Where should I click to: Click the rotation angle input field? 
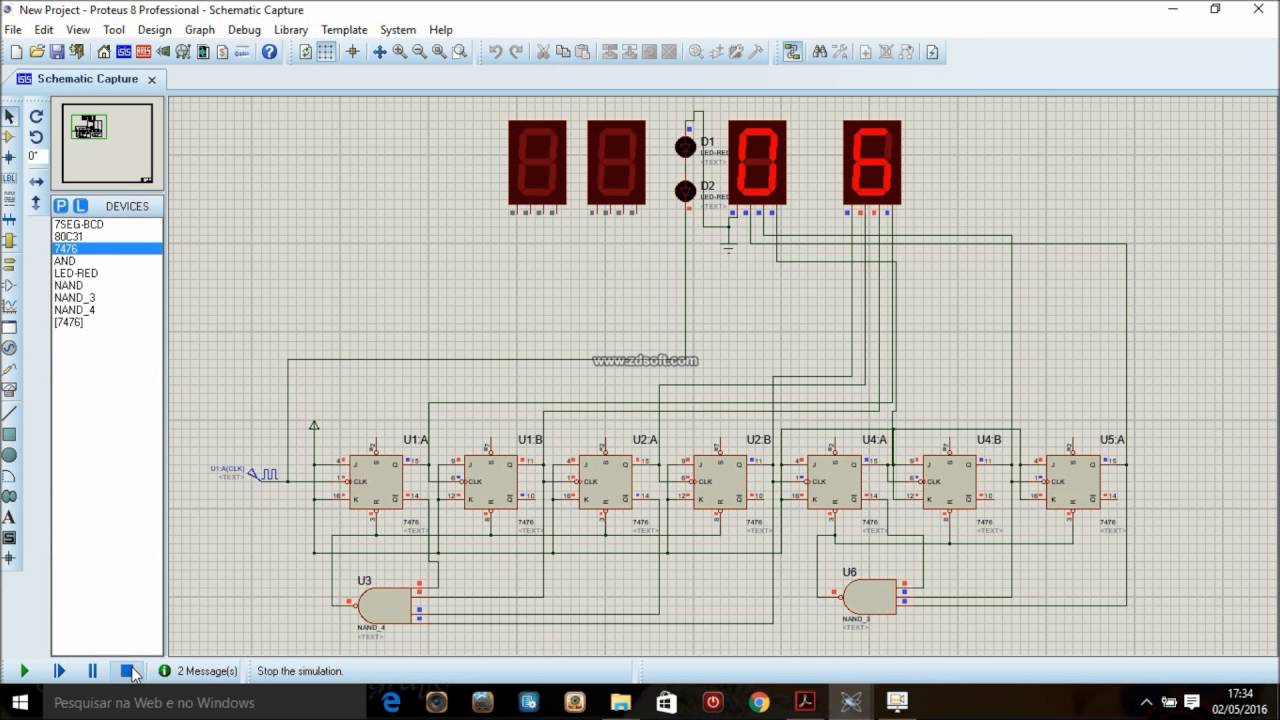click(x=36, y=156)
